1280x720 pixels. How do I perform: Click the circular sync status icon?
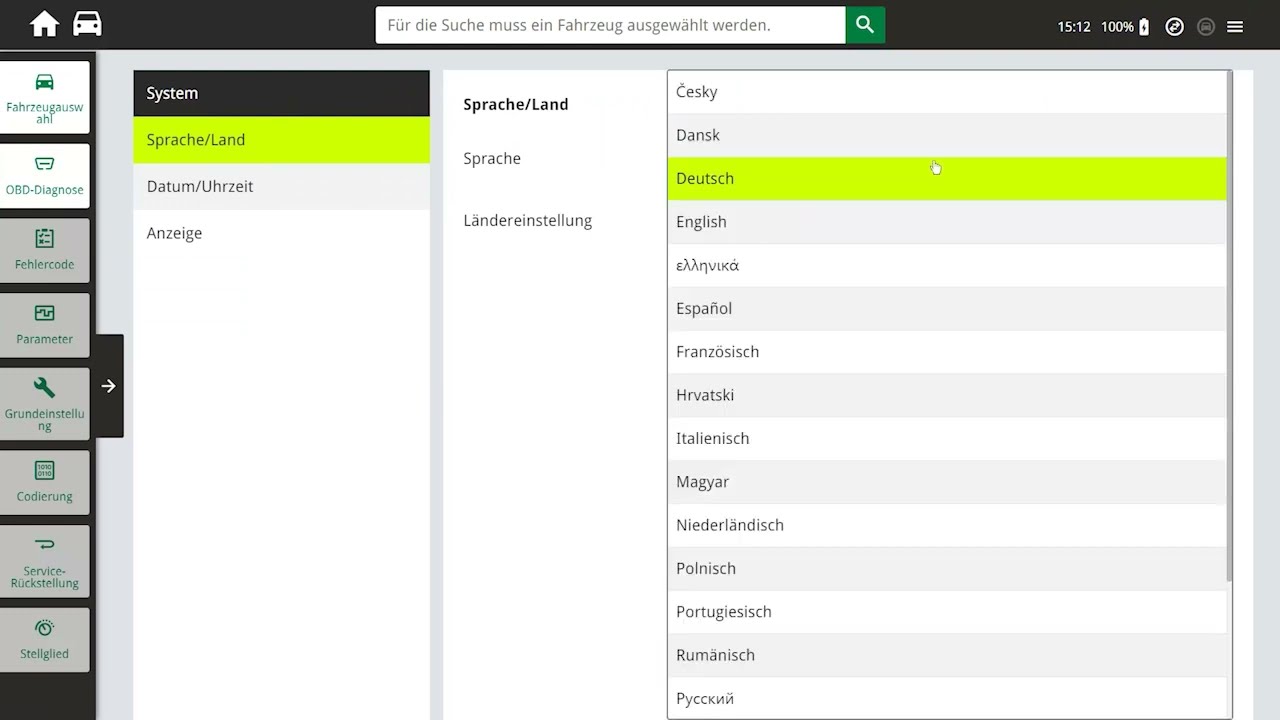point(1175,27)
